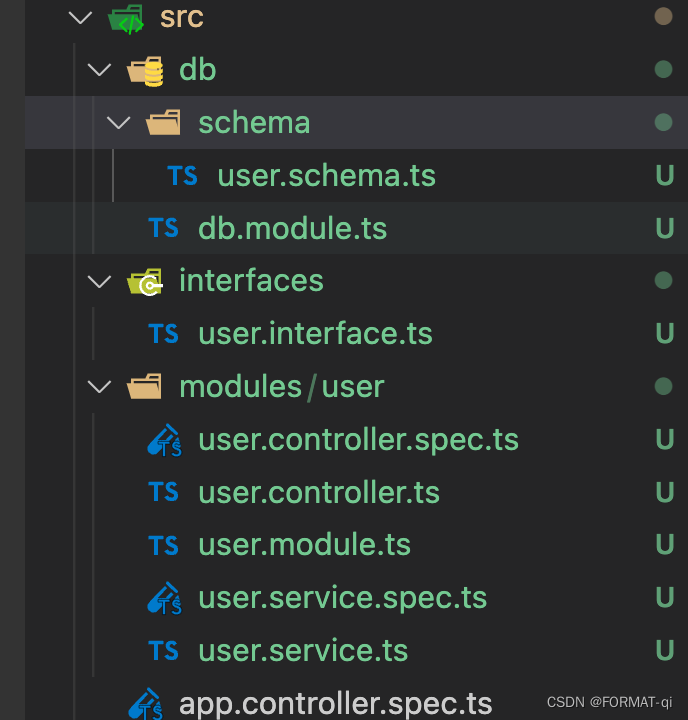Open user.controller.spec.ts file

(x=359, y=439)
